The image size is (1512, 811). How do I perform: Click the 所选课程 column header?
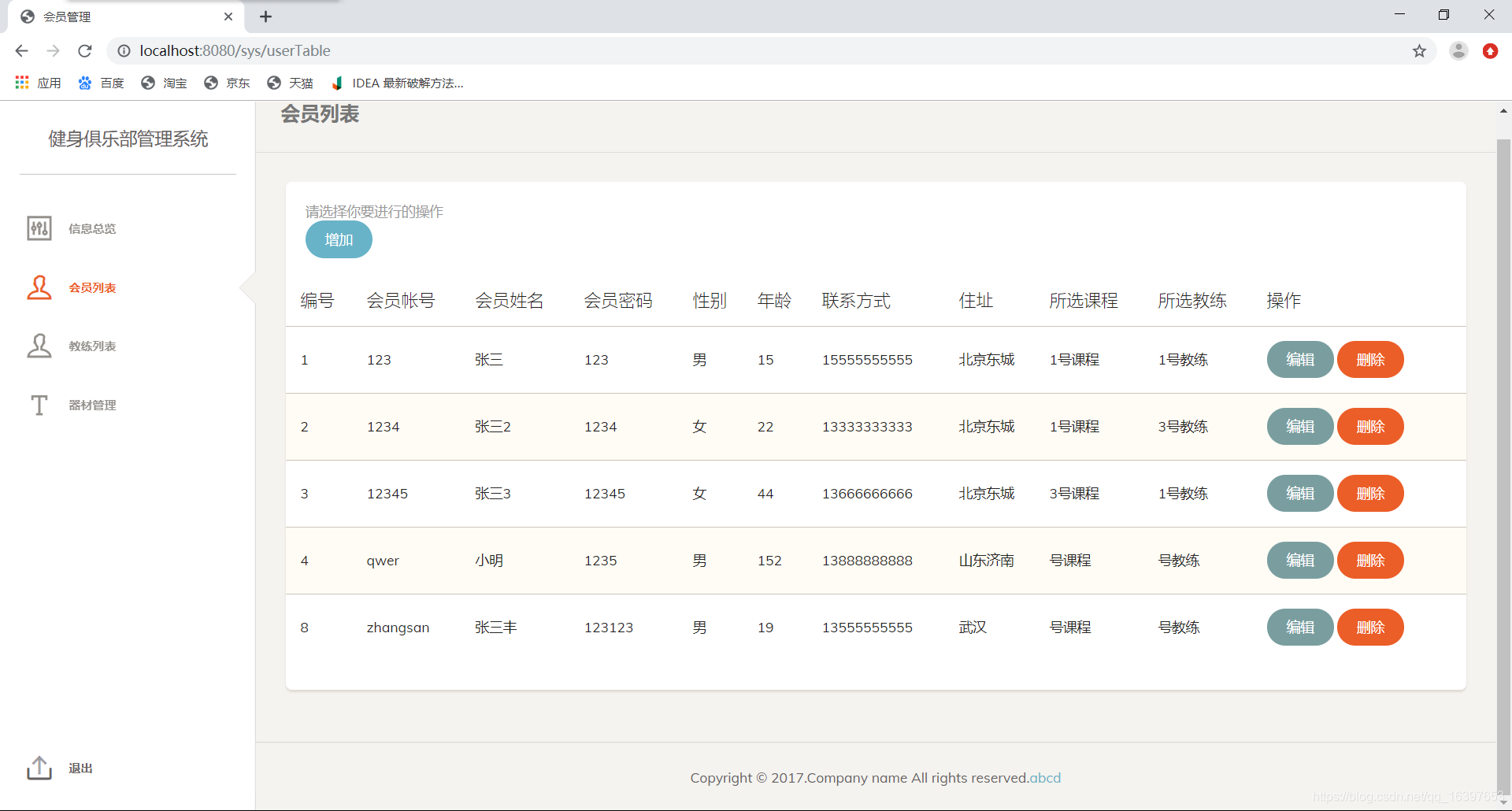pos(1084,301)
